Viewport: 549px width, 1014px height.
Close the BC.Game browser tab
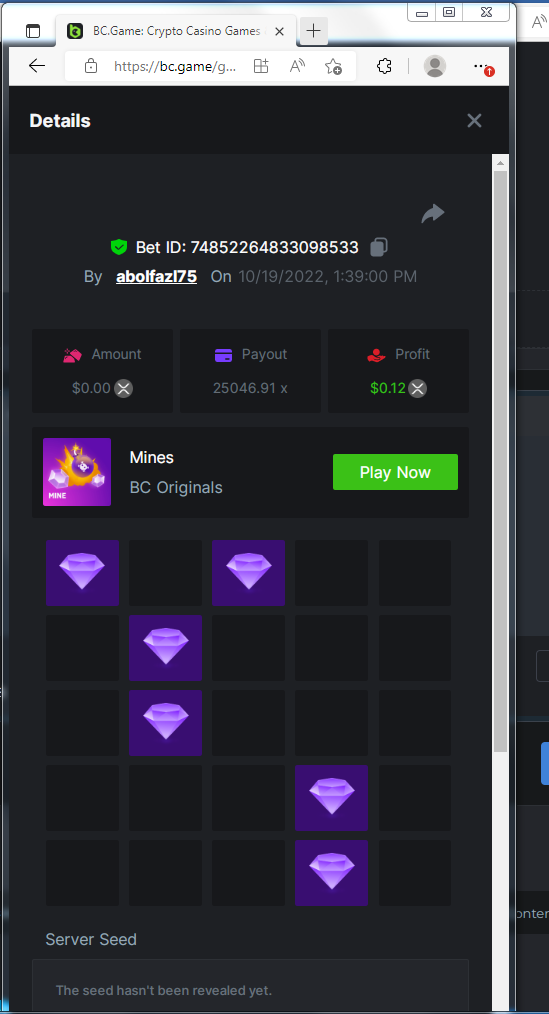(x=279, y=31)
